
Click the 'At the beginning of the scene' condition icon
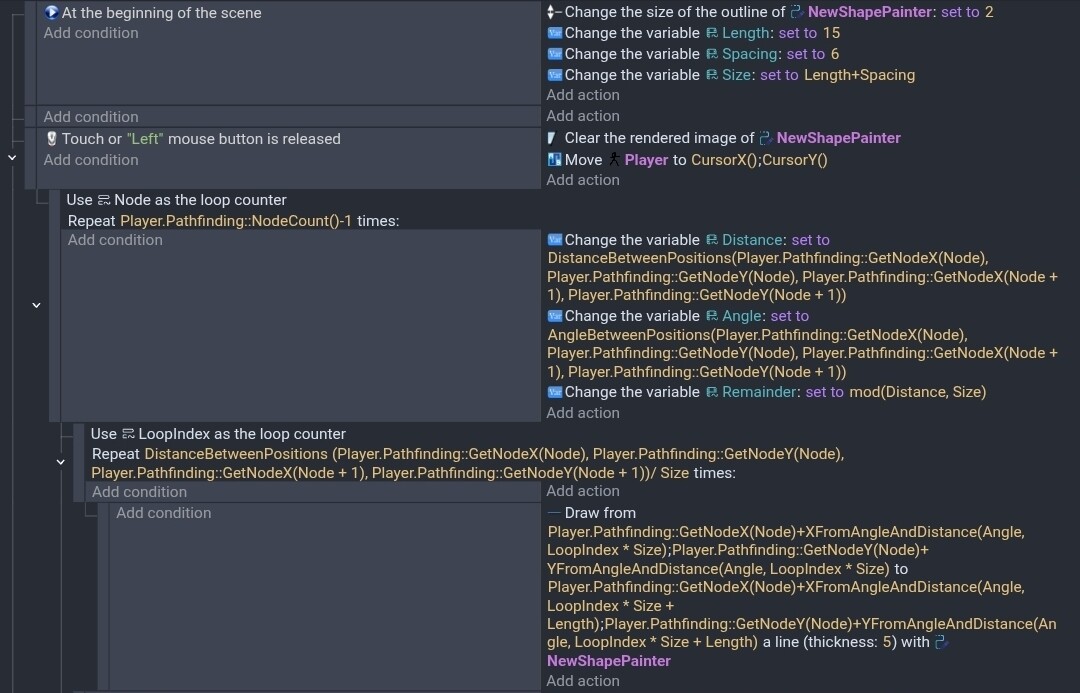52,13
